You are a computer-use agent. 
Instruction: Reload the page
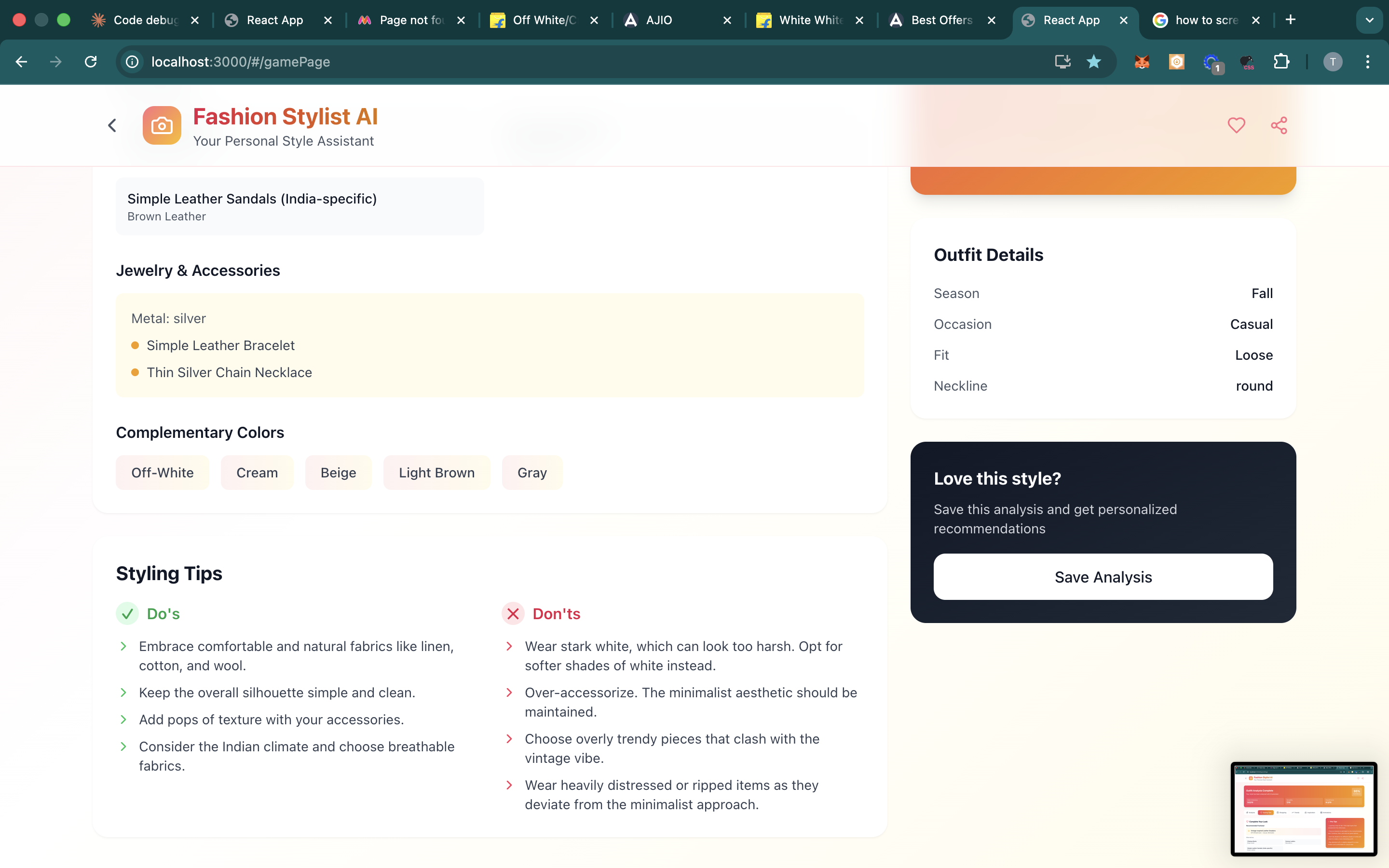(91, 61)
